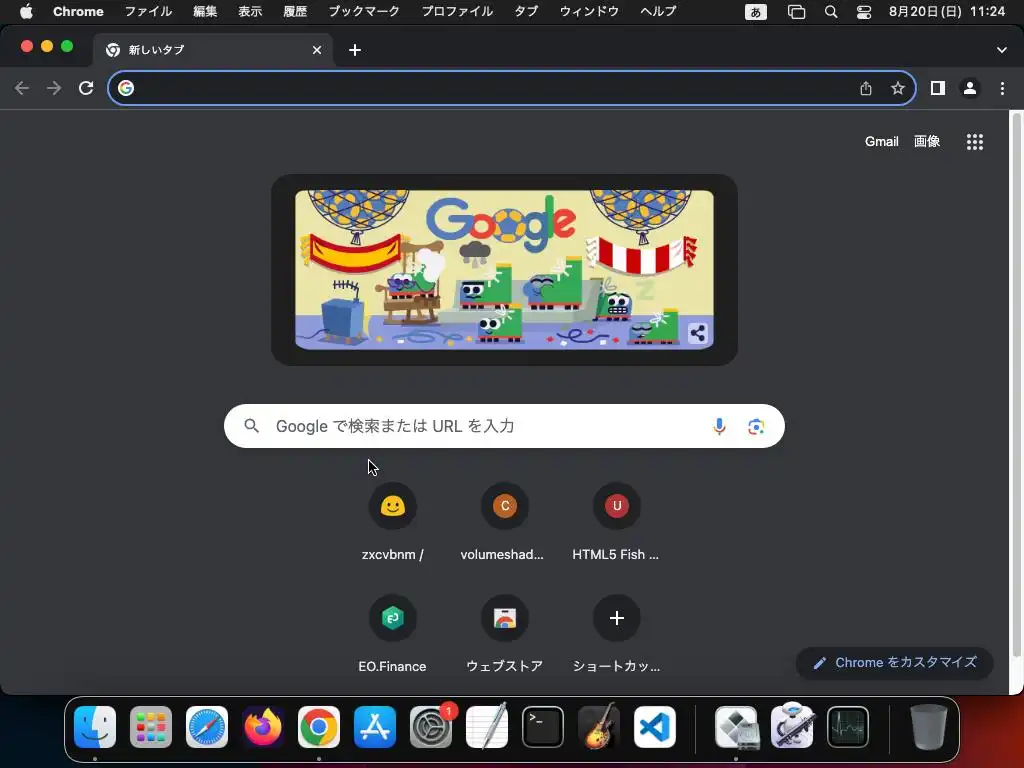
Task: Open the zxcvbnm / shortcut
Action: [x=392, y=522]
